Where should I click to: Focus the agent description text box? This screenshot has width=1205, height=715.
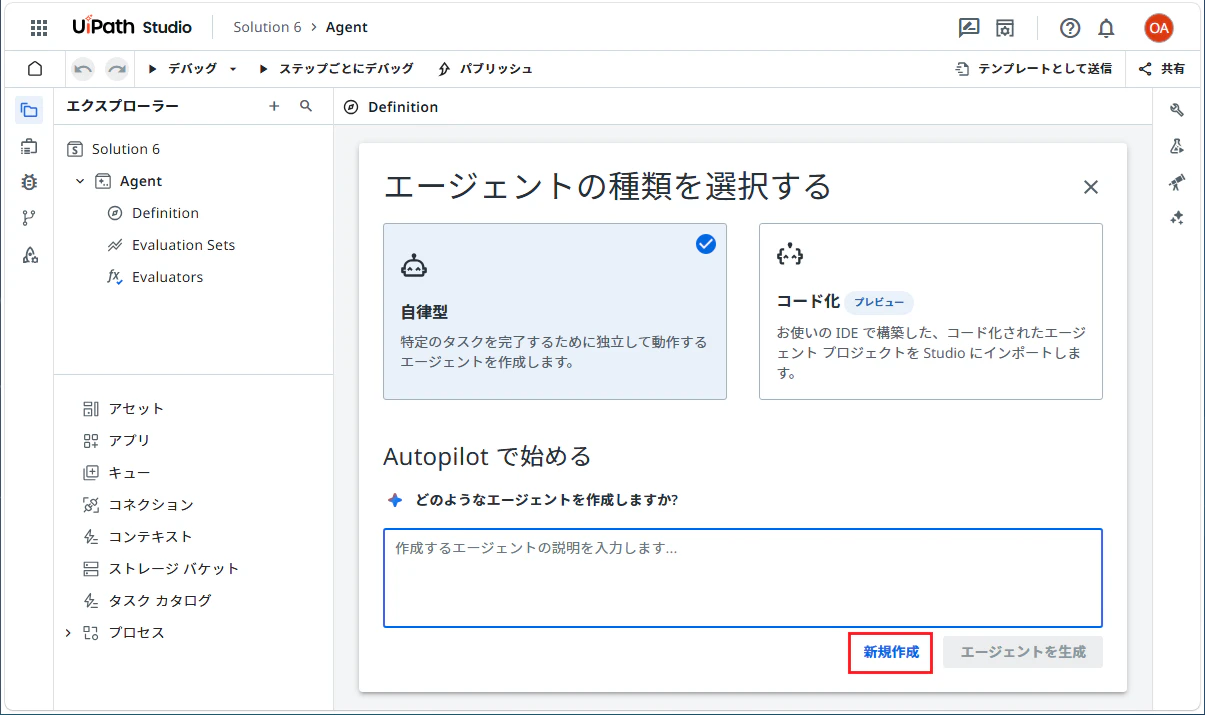[743, 578]
